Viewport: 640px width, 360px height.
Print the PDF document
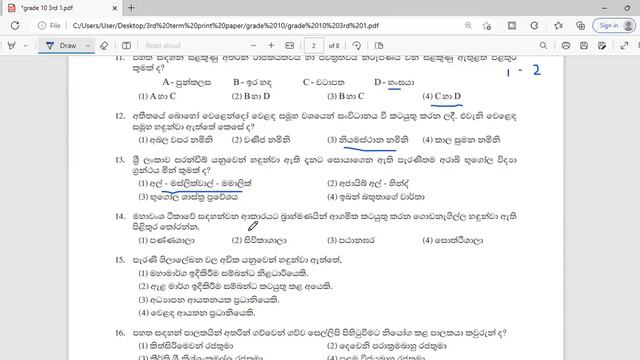[566, 46]
